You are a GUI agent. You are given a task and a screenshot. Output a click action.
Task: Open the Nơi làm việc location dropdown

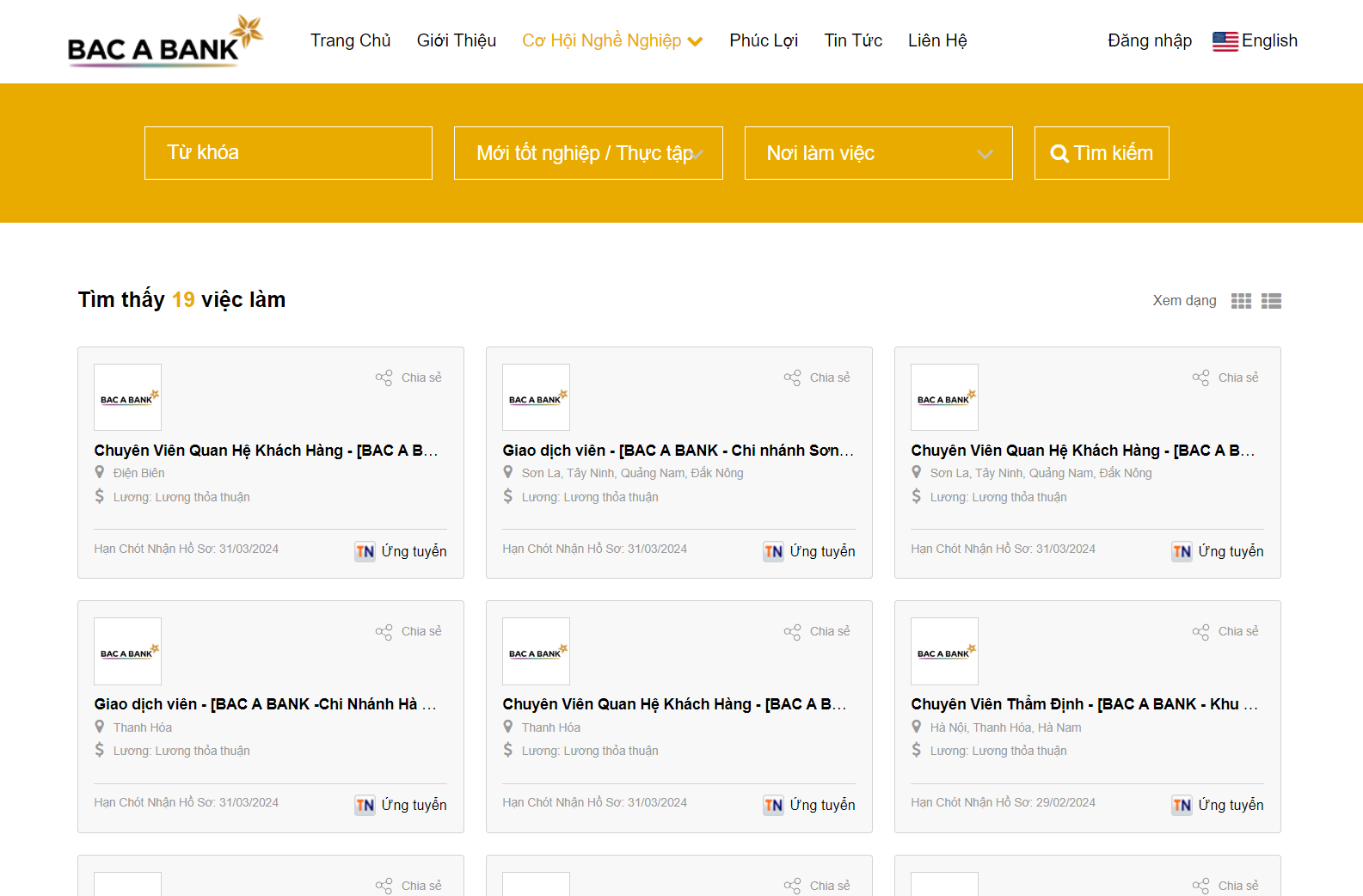[x=878, y=153]
